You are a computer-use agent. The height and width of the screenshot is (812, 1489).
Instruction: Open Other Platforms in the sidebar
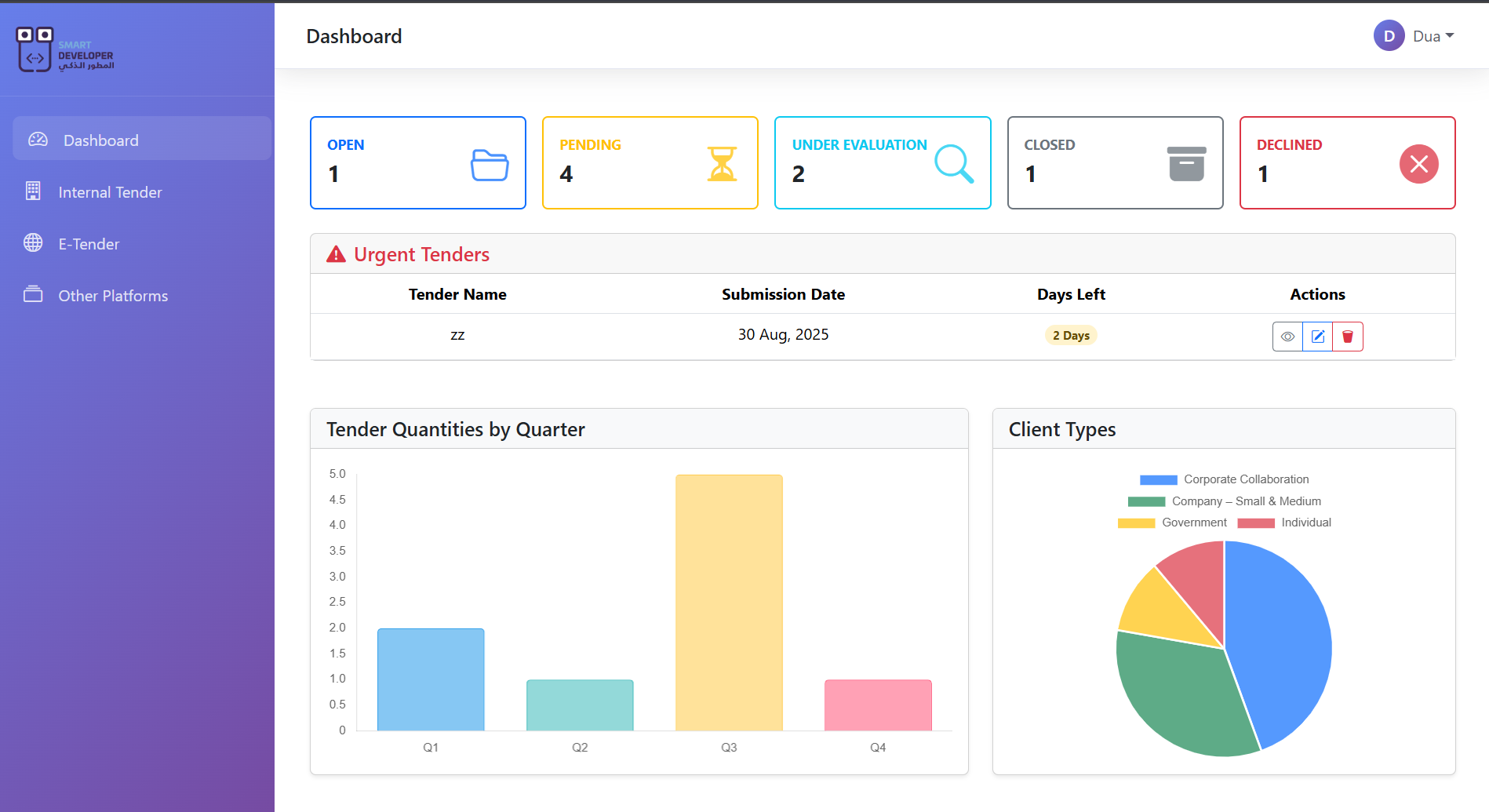pyautogui.click(x=142, y=295)
